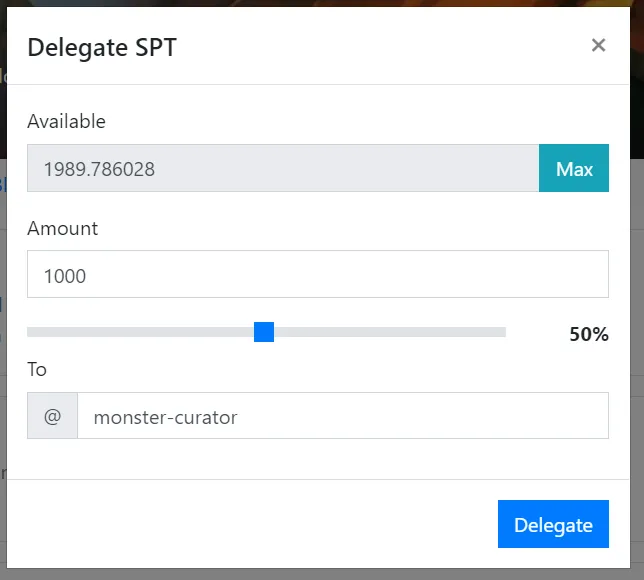Click the slider track right of the handle
644x580 pixels.
coord(390,332)
